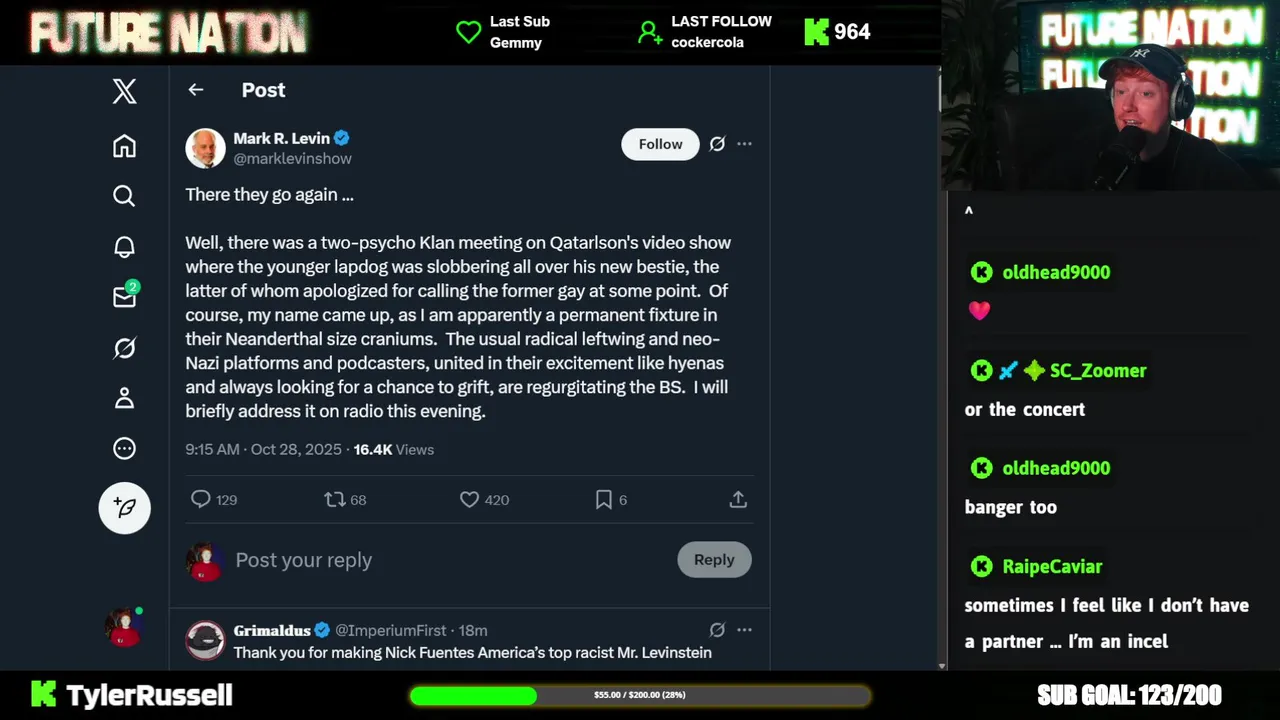Image resolution: width=1280 pixels, height=720 pixels.
Task: Open three-dot menu on Levin's post
Action: (744, 144)
